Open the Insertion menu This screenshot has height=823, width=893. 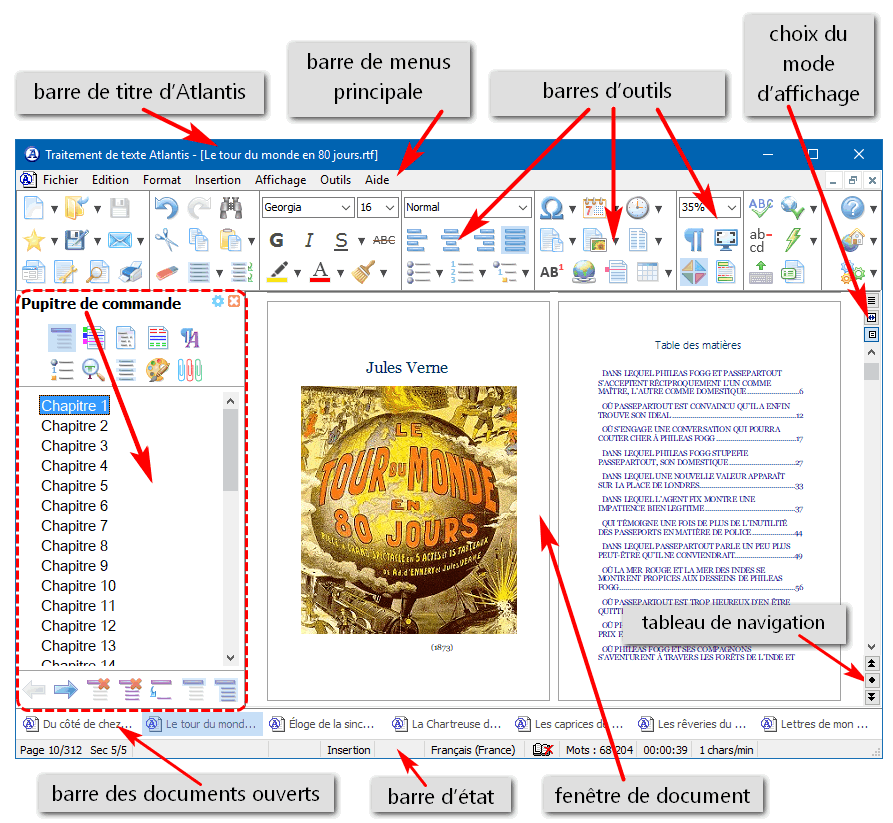click(x=218, y=180)
